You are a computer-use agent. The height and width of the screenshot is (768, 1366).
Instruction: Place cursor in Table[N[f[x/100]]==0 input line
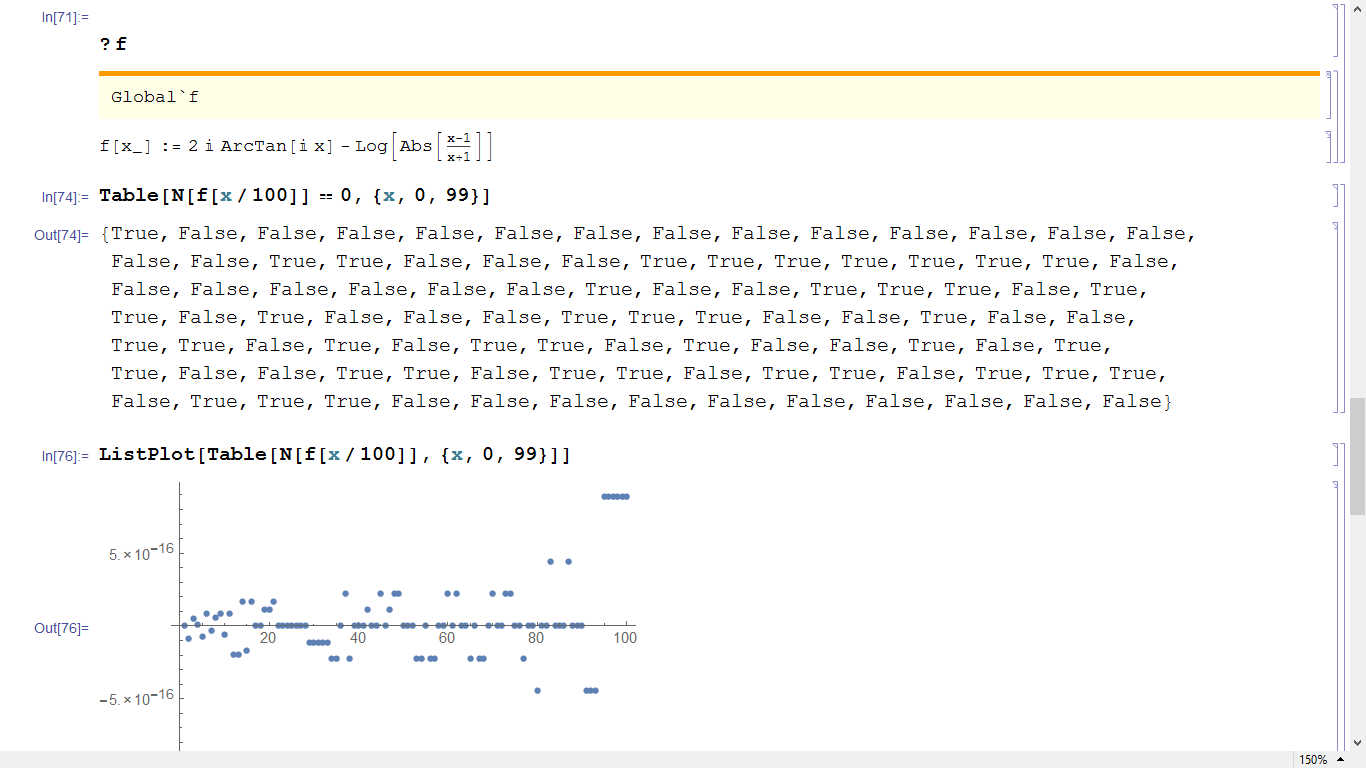pos(295,196)
